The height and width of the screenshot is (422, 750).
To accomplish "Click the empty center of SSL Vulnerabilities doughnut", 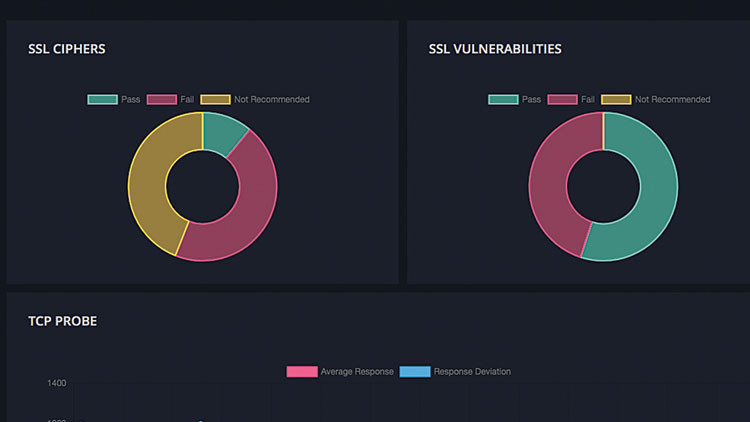I will coord(603,187).
